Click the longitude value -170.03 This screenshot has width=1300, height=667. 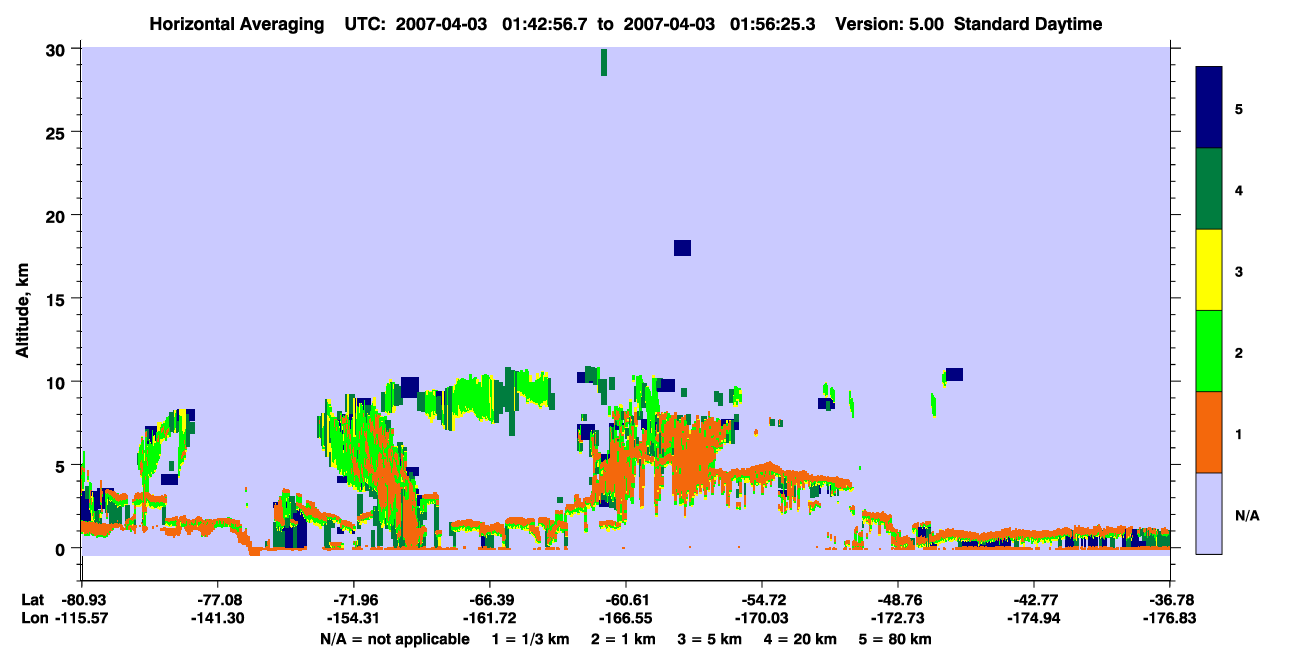tap(762, 618)
